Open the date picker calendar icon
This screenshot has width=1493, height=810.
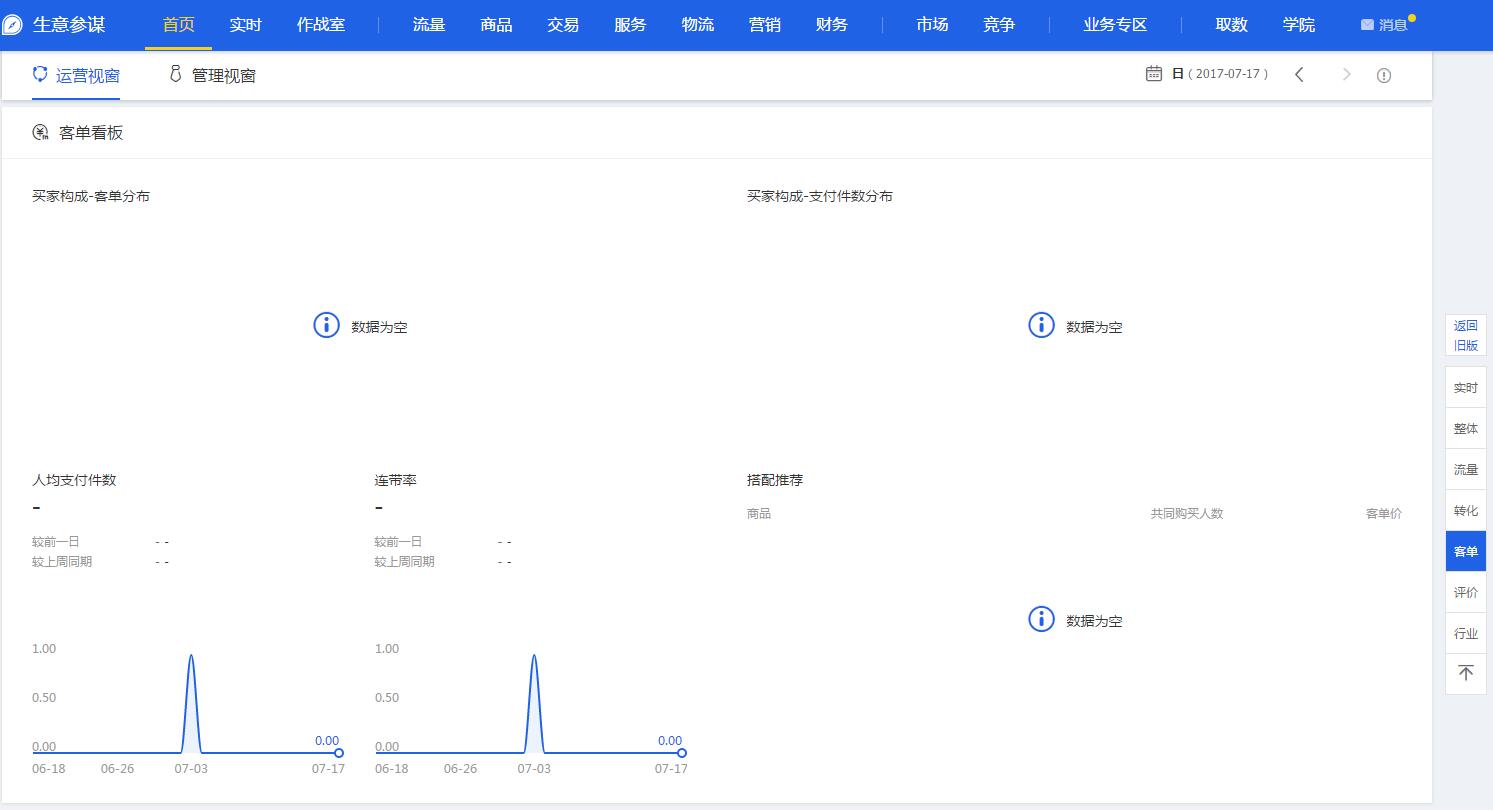(x=1152, y=73)
